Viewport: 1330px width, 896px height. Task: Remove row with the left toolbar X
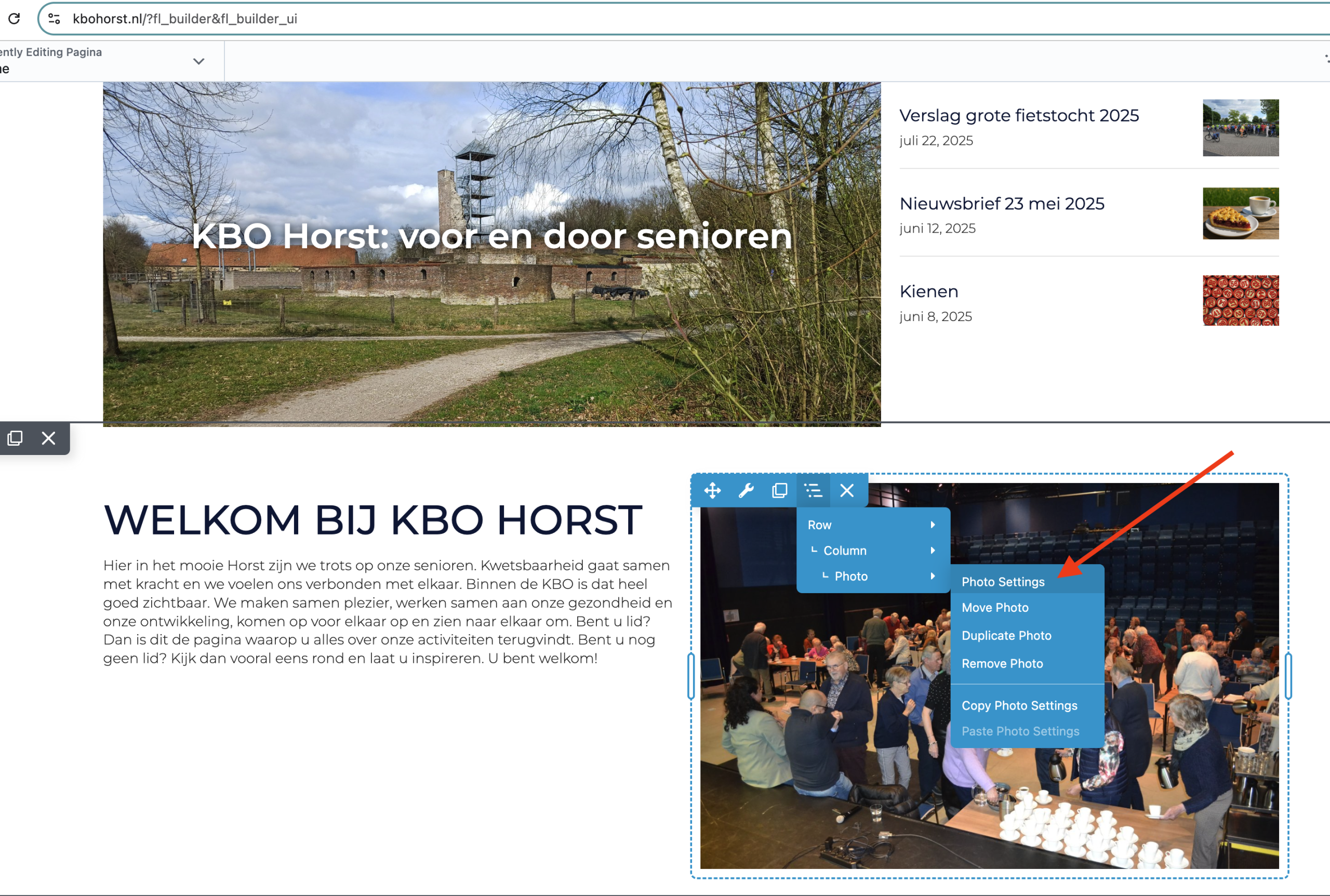pos(49,438)
